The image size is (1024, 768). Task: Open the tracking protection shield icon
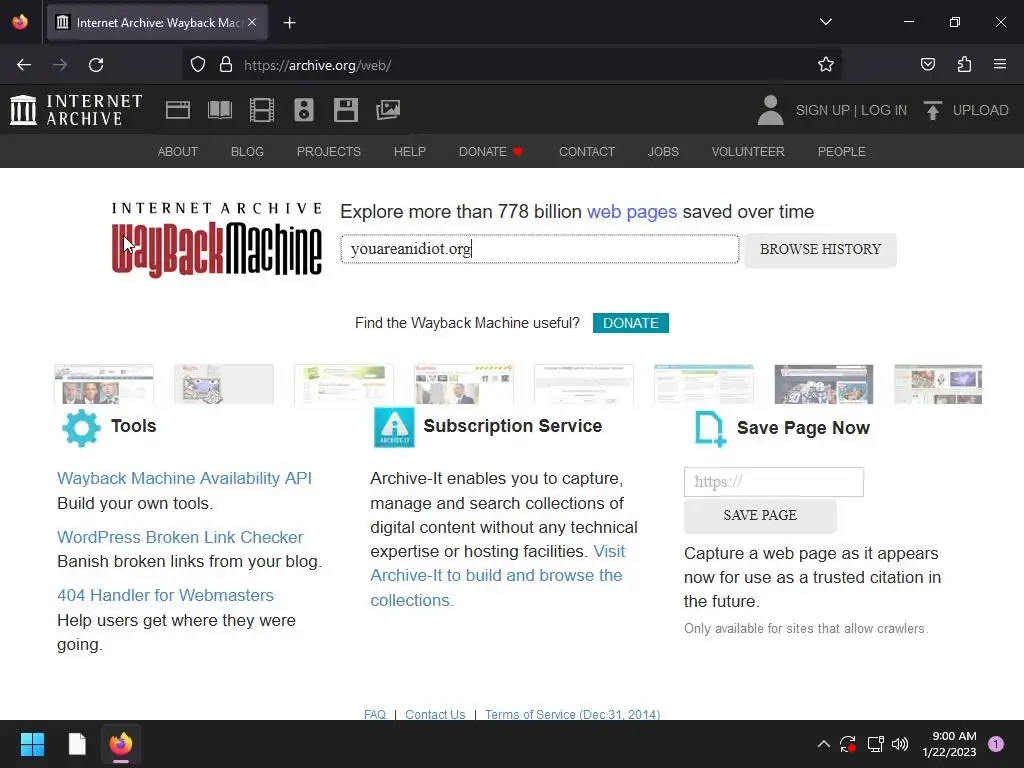pyautogui.click(x=198, y=65)
